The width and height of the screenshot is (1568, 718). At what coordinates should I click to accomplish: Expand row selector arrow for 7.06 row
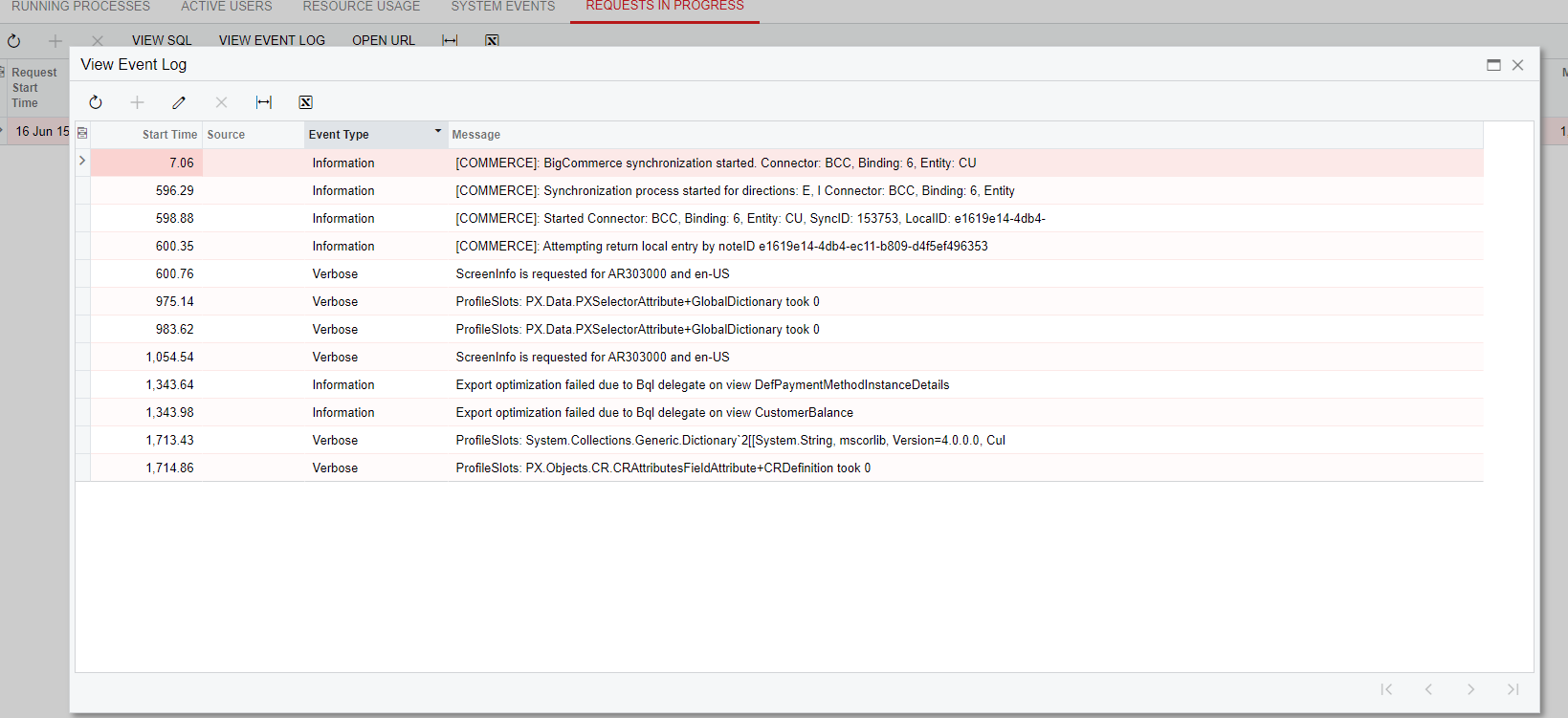[82, 161]
